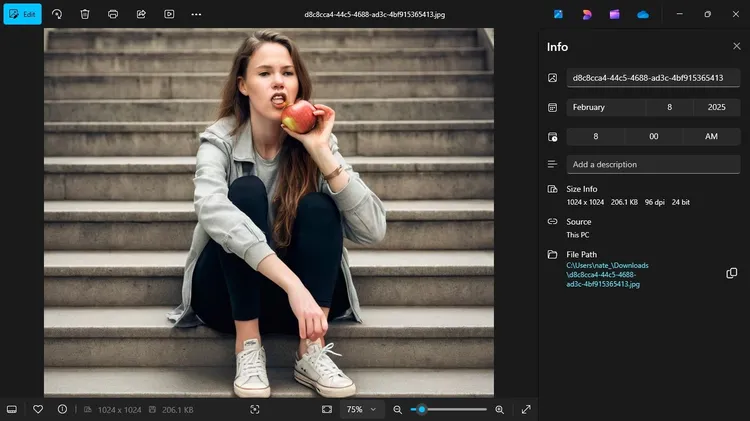Image resolution: width=750 pixels, height=421 pixels.
Task: Copy the file path with copy icon
Action: tap(731, 273)
